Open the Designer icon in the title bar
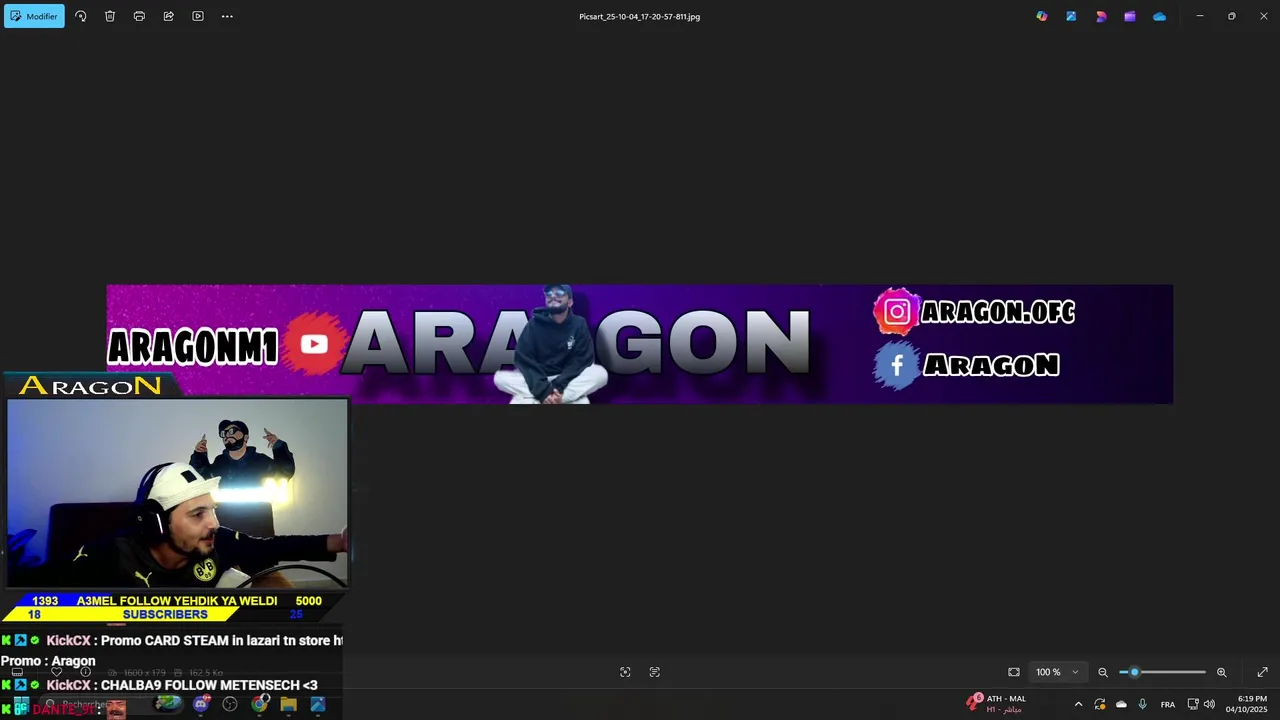This screenshot has height=720, width=1280. (x=1071, y=16)
